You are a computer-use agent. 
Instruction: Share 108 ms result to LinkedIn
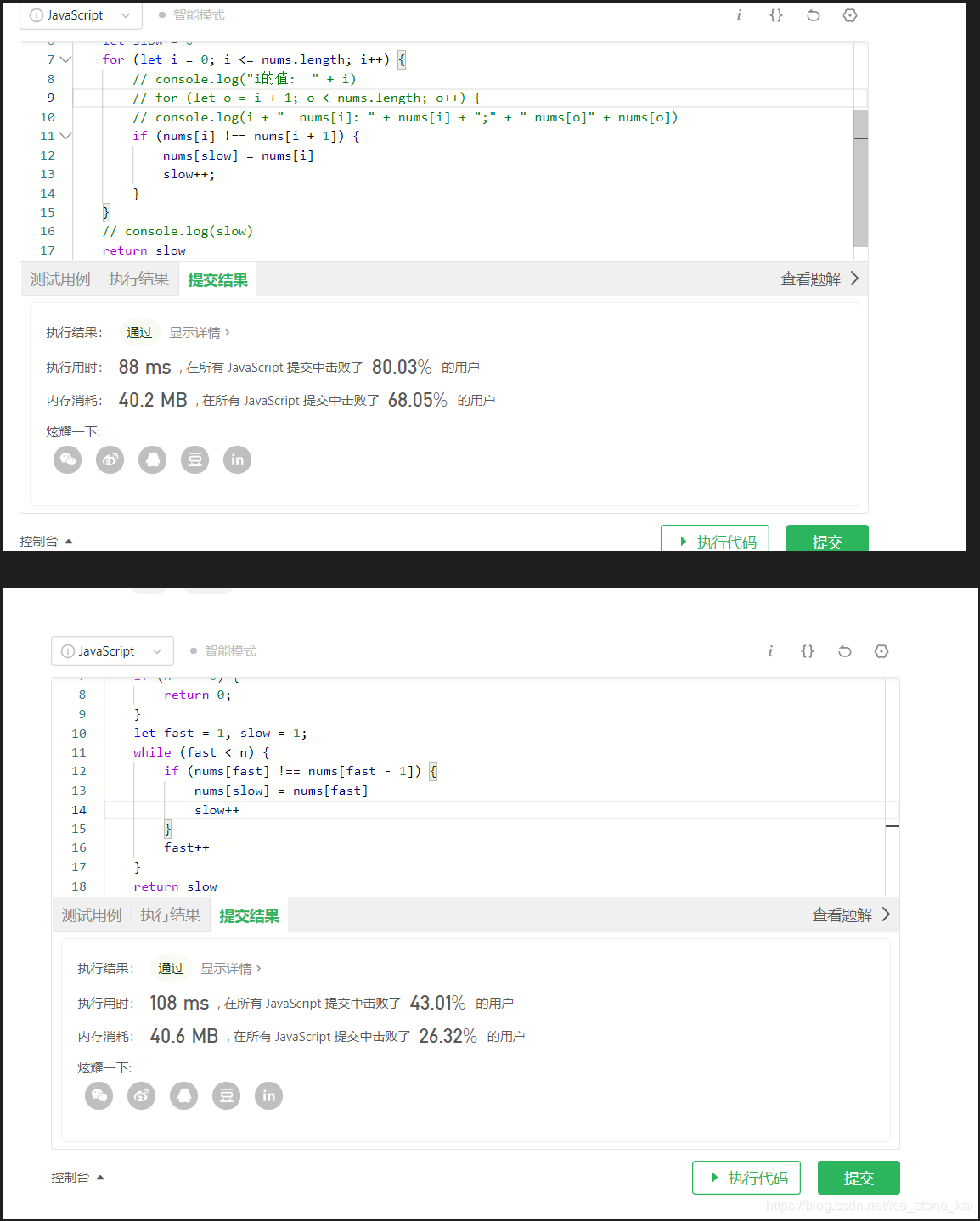(x=269, y=1096)
